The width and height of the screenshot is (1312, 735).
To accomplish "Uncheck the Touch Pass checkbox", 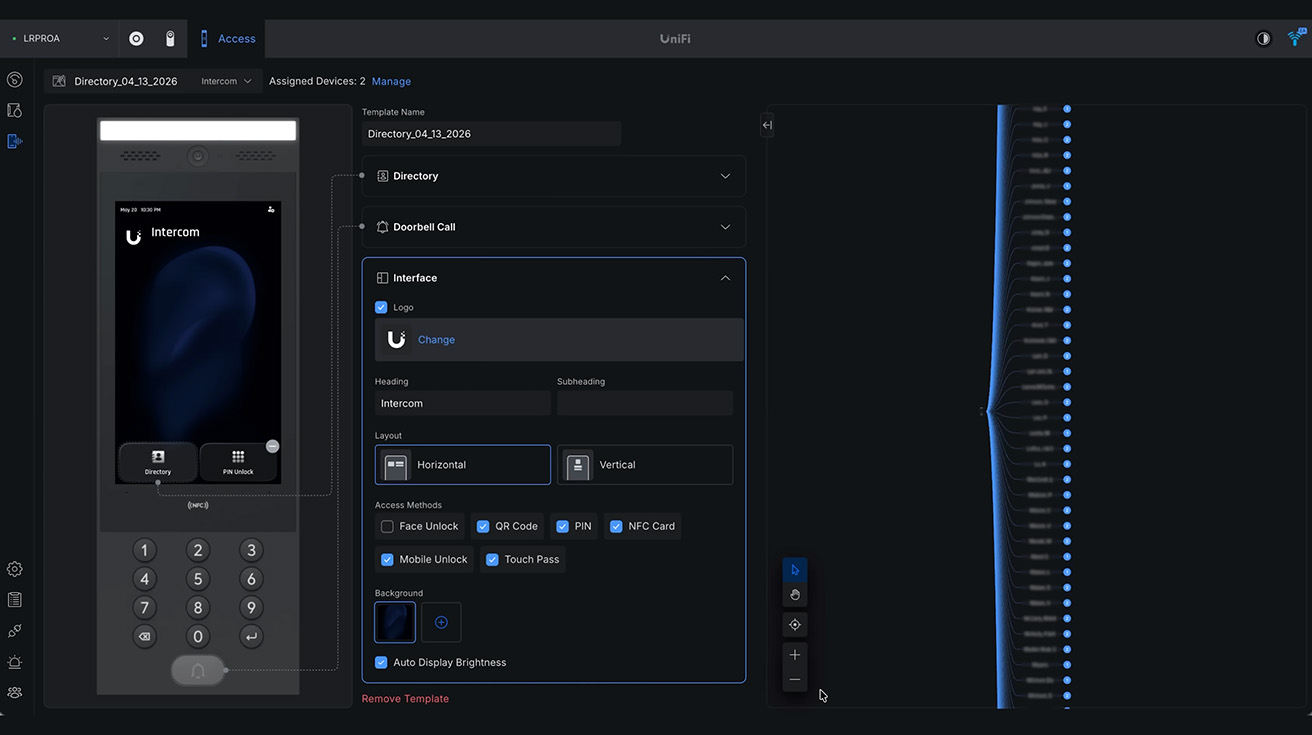I will pos(492,560).
